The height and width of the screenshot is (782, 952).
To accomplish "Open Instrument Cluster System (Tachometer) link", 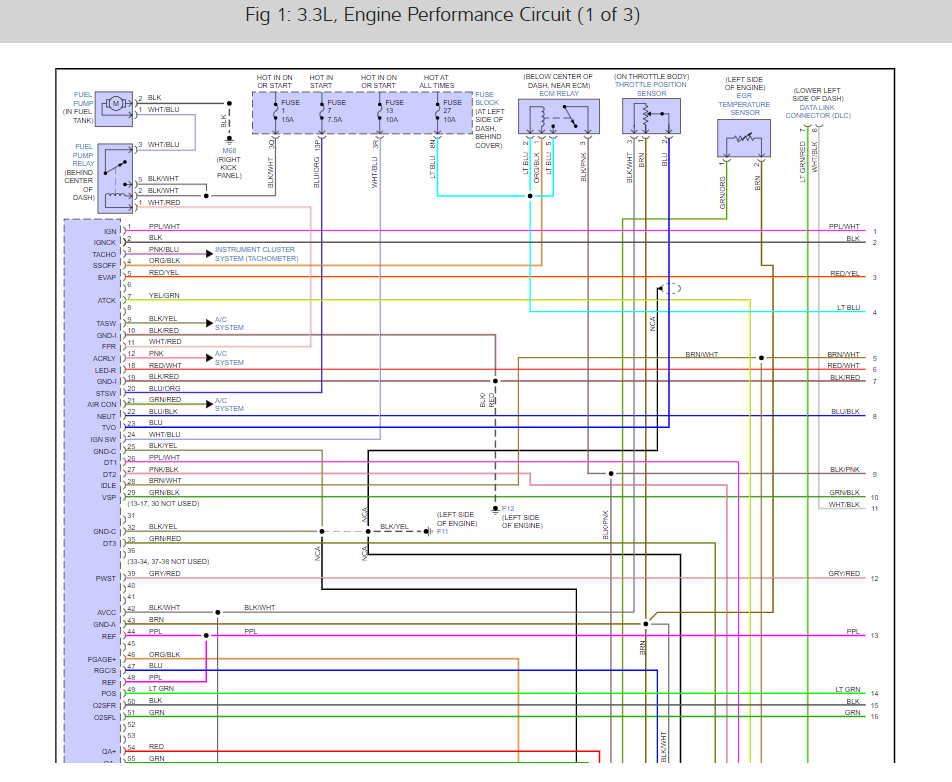I will 256,254.
